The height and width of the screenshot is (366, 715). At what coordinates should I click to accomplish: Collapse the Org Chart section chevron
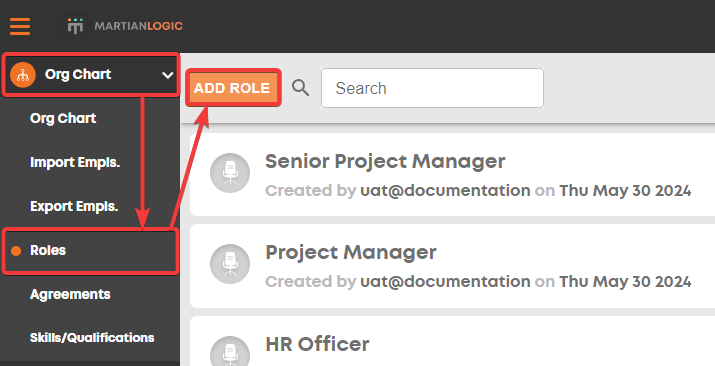(167, 75)
